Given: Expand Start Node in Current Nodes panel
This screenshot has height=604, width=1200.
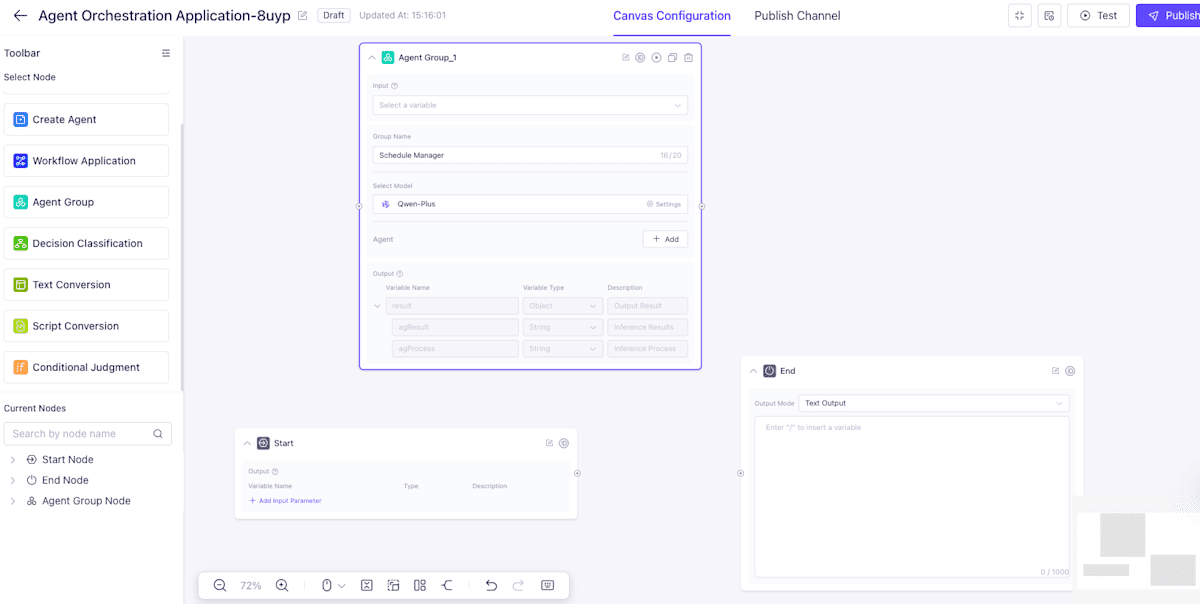Looking at the screenshot, I should [12, 459].
